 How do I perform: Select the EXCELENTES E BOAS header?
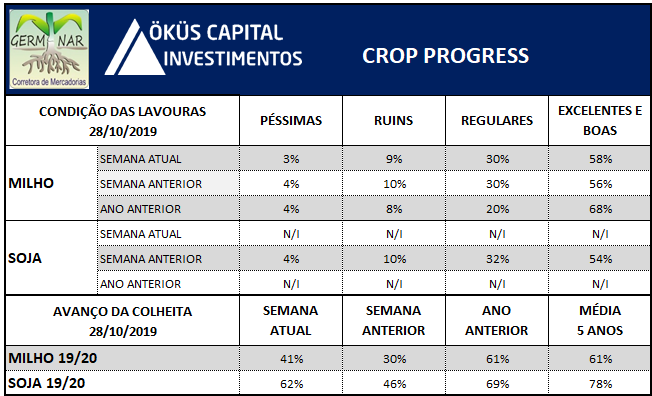600,121
